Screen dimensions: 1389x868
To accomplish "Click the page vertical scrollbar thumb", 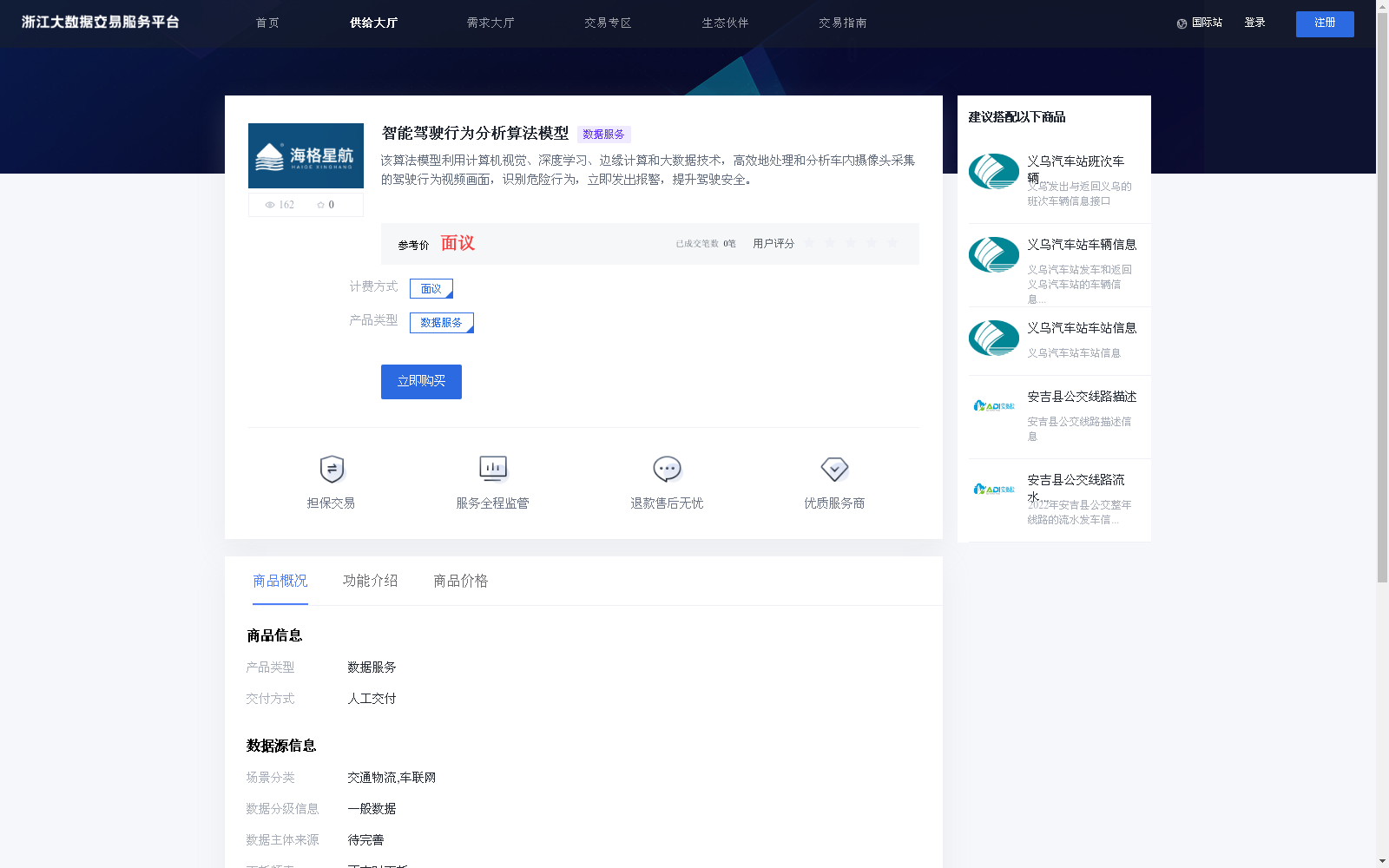I will [1382, 297].
